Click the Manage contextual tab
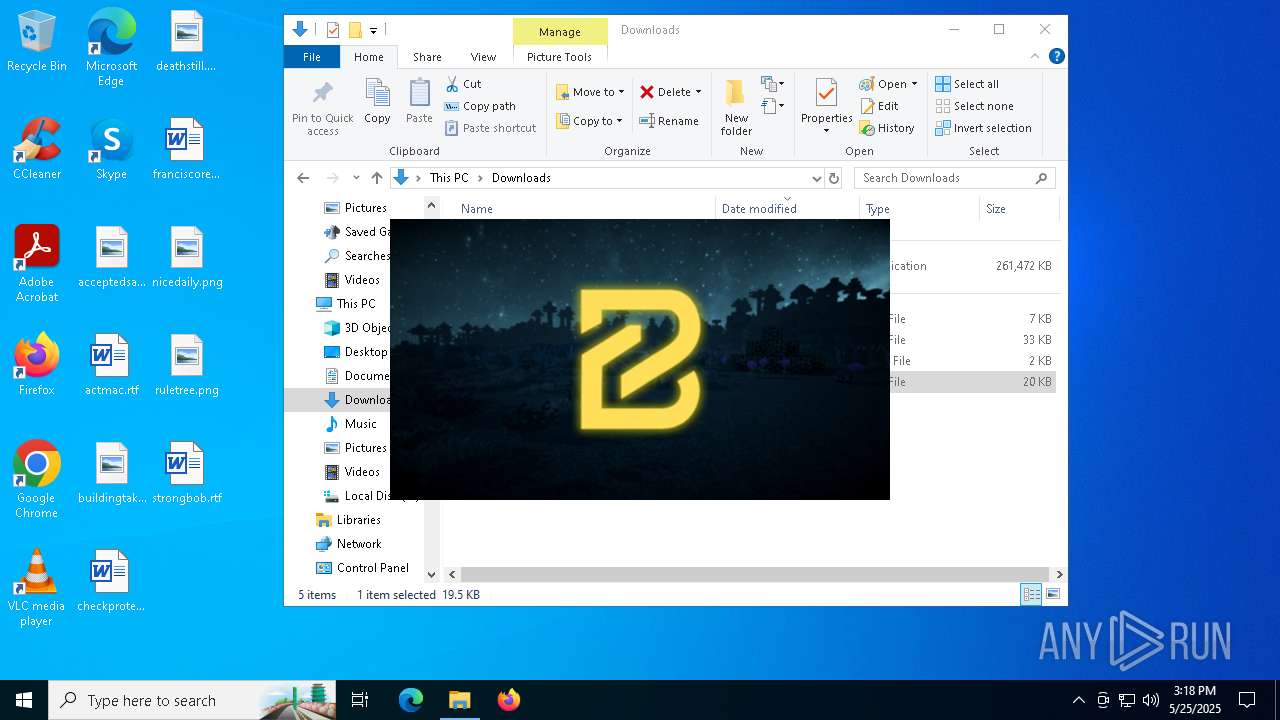This screenshot has width=1280, height=720. (560, 32)
